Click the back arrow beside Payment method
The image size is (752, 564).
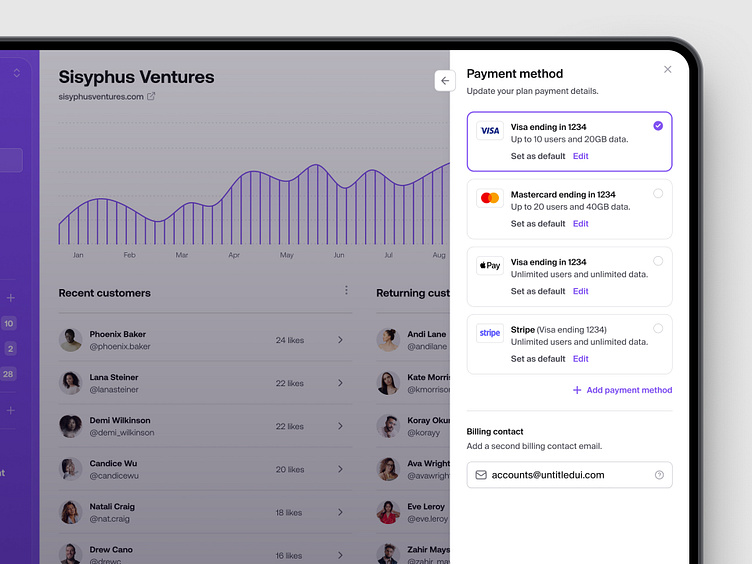(445, 81)
